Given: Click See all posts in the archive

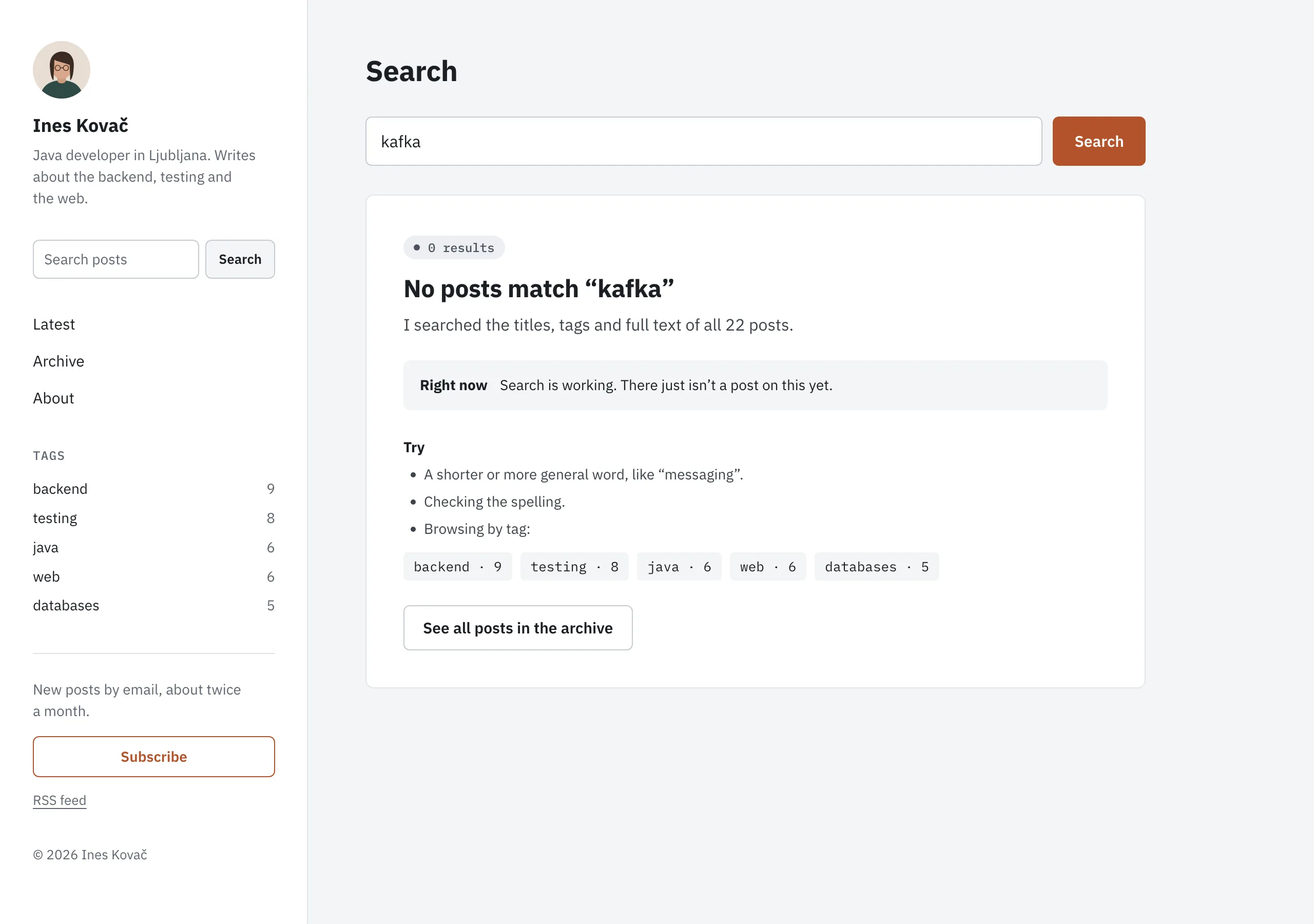Looking at the screenshot, I should pos(518,628).
